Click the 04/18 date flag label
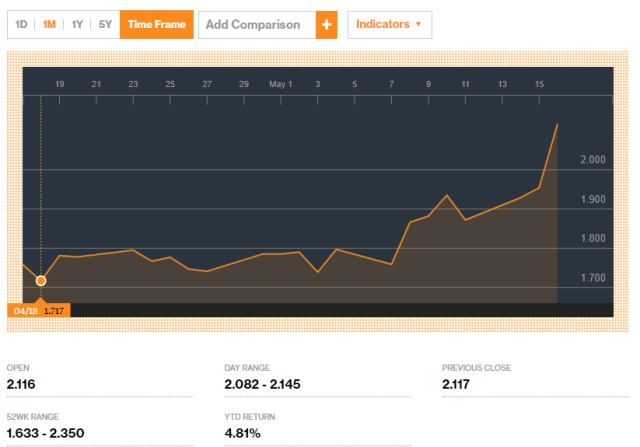 [x=24, y=311]
